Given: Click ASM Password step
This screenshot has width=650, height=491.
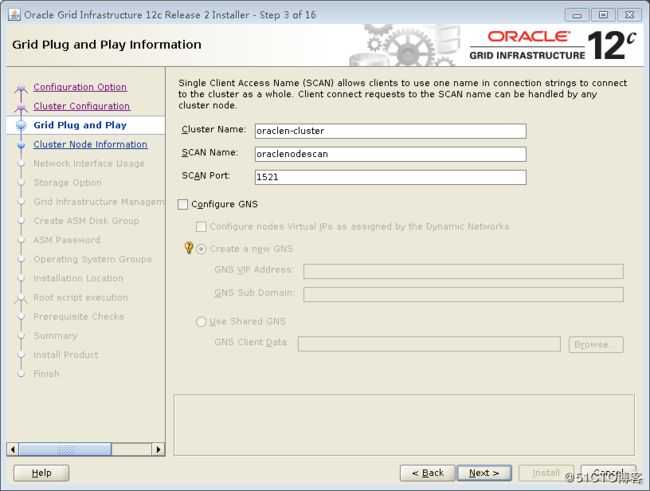Looking at the screenshot, I should point(67,240).
